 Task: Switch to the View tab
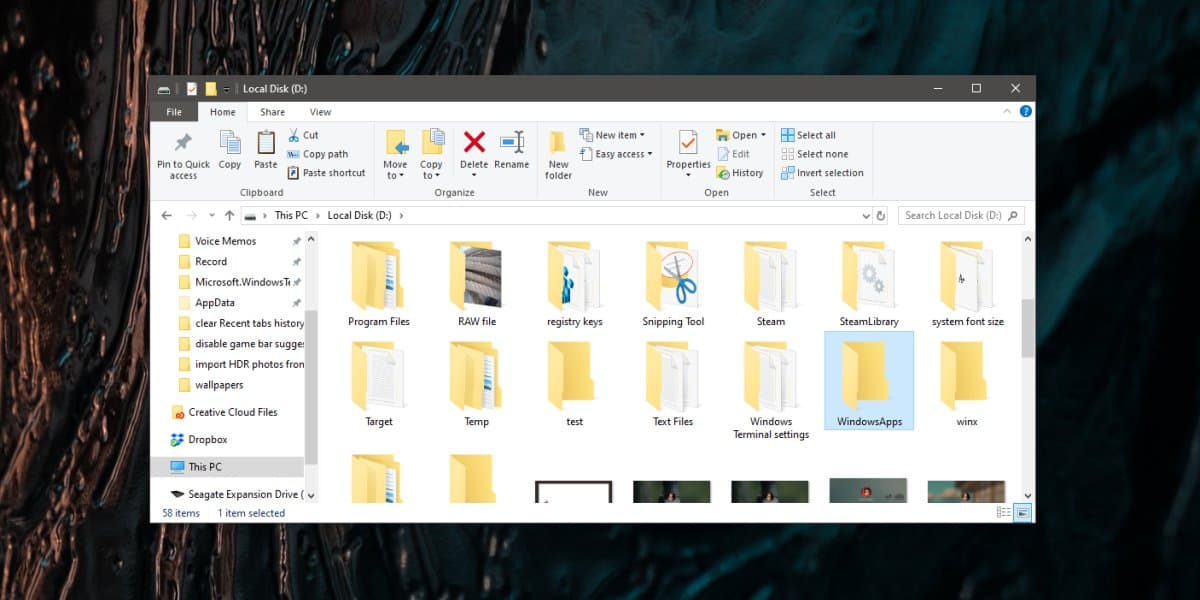(x=320, y=111)
